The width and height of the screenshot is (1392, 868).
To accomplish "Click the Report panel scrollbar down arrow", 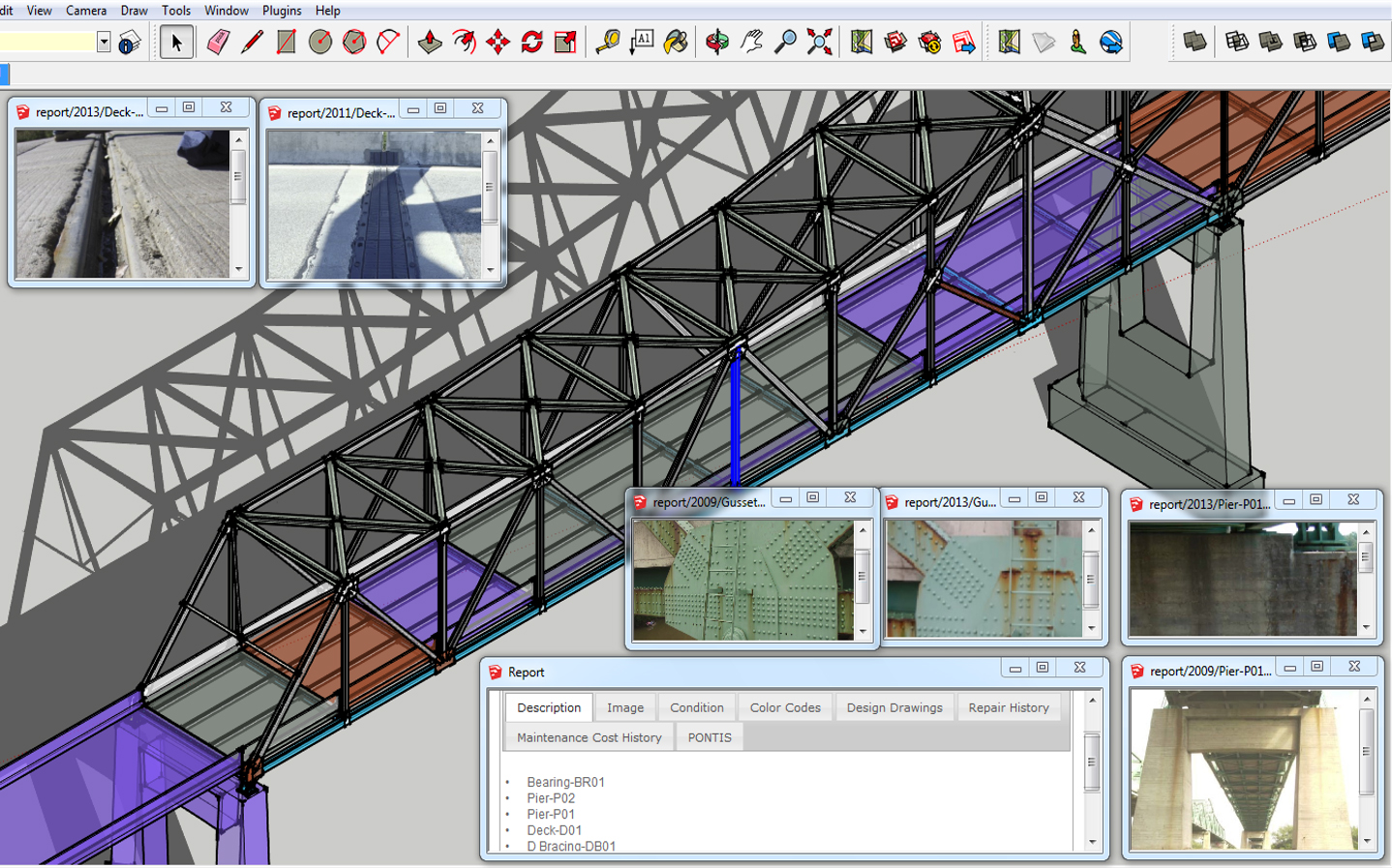I will 1092,842.
